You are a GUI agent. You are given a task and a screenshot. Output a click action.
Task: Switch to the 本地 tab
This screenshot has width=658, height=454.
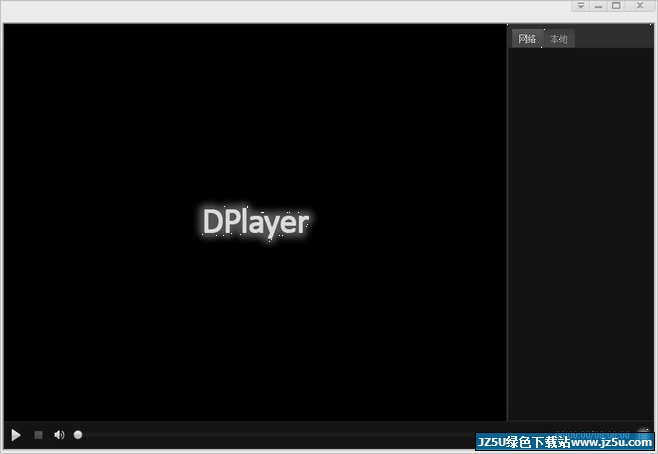coord(559,39)
